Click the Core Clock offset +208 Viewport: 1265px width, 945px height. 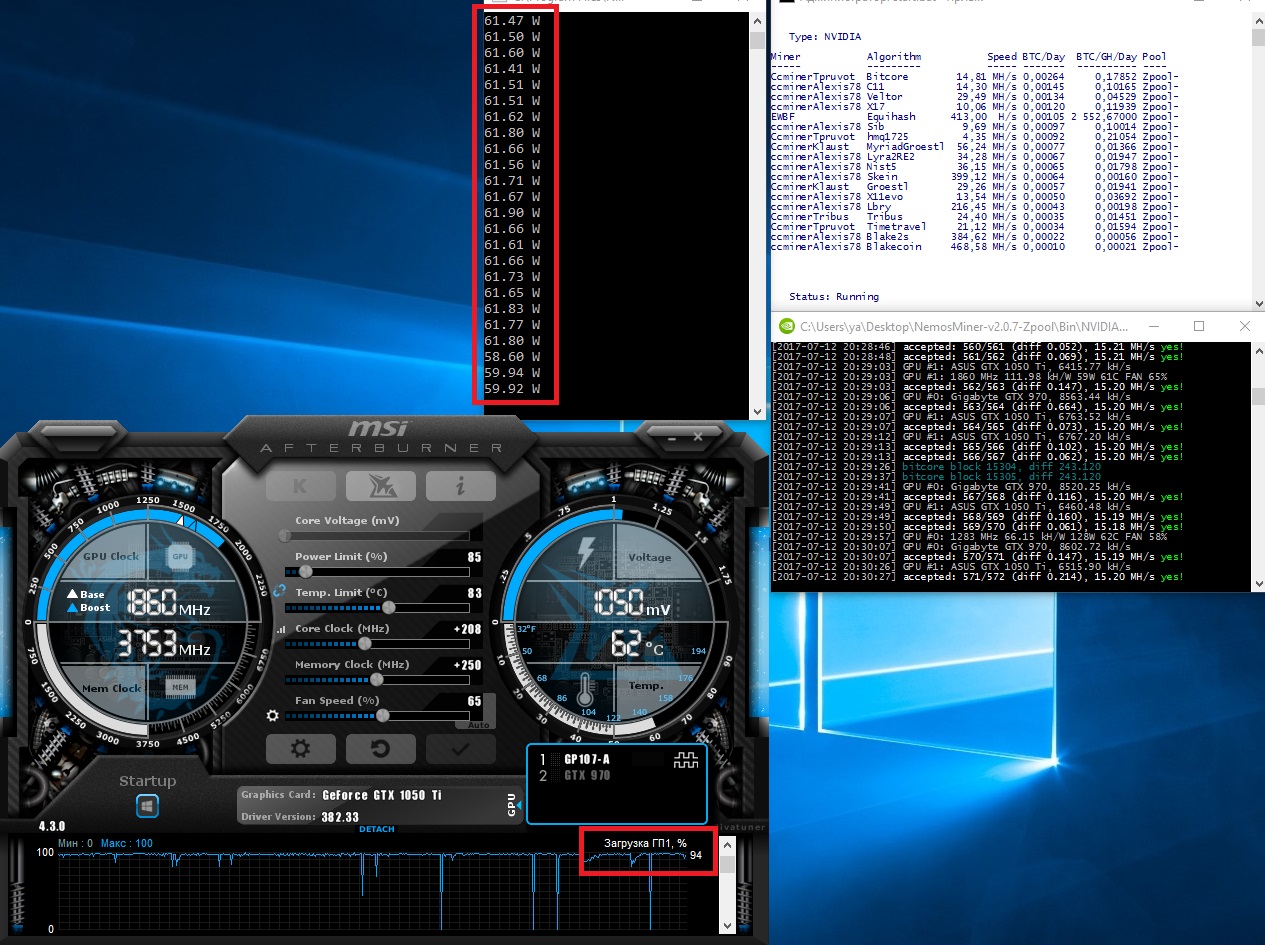click(x=467, y=629)
